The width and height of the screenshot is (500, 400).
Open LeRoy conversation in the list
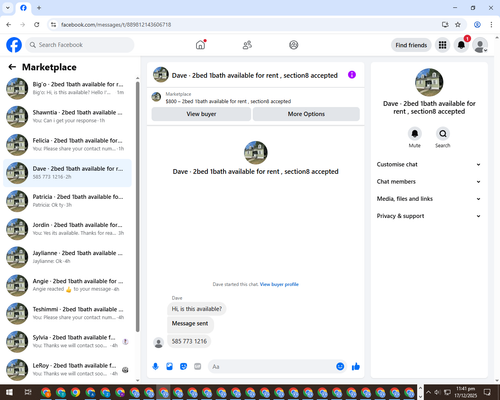click(67, 370)
